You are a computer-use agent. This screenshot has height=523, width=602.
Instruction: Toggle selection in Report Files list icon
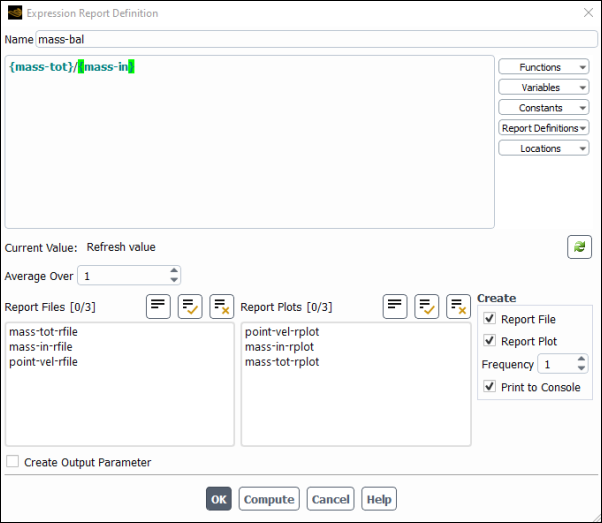point(158,306)
